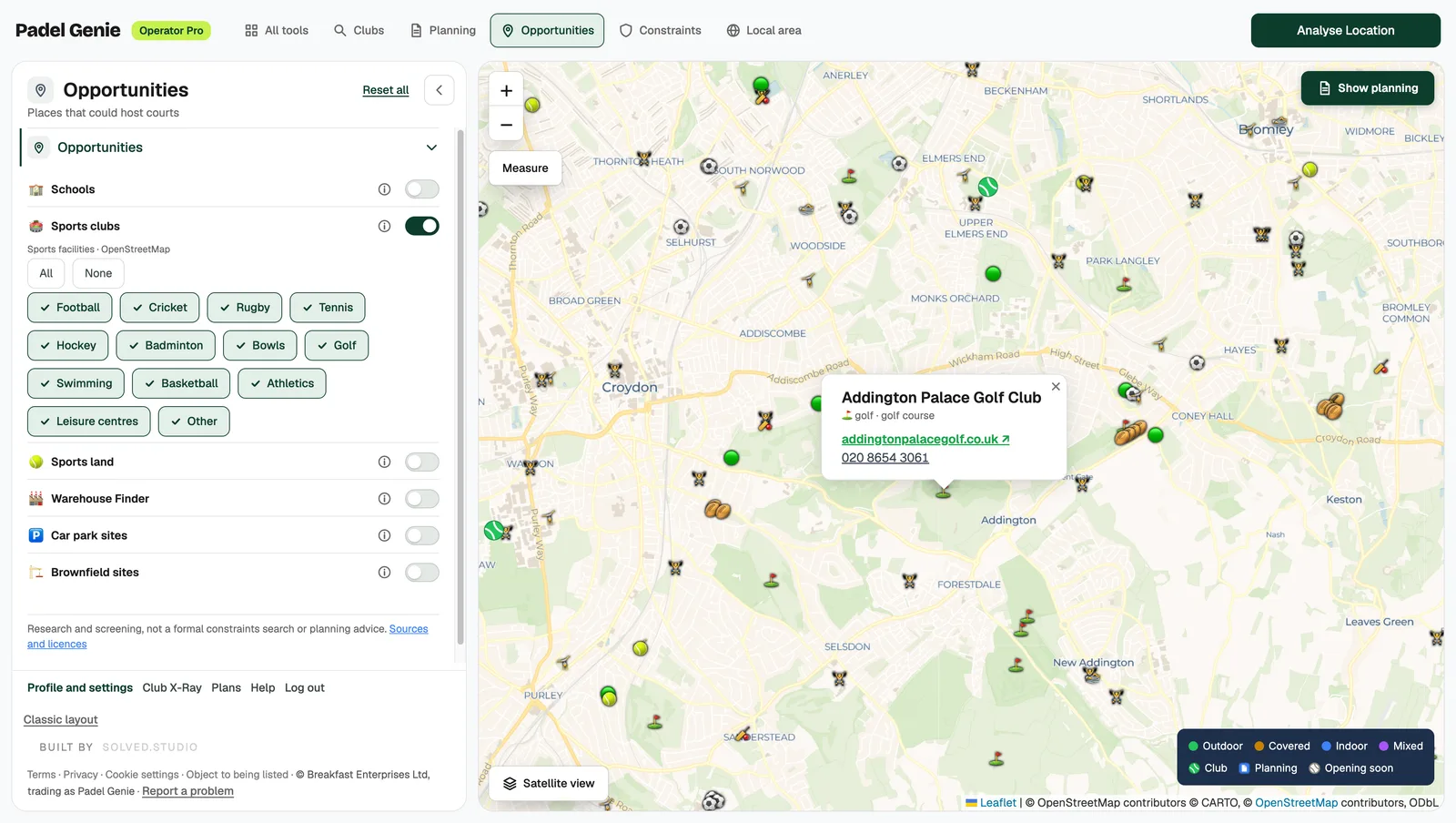Zoom out of the map with the minus button
Image resolution: width=1456 pixels, height=823 pixels.
pyautogui.click(x=506, y=125)
